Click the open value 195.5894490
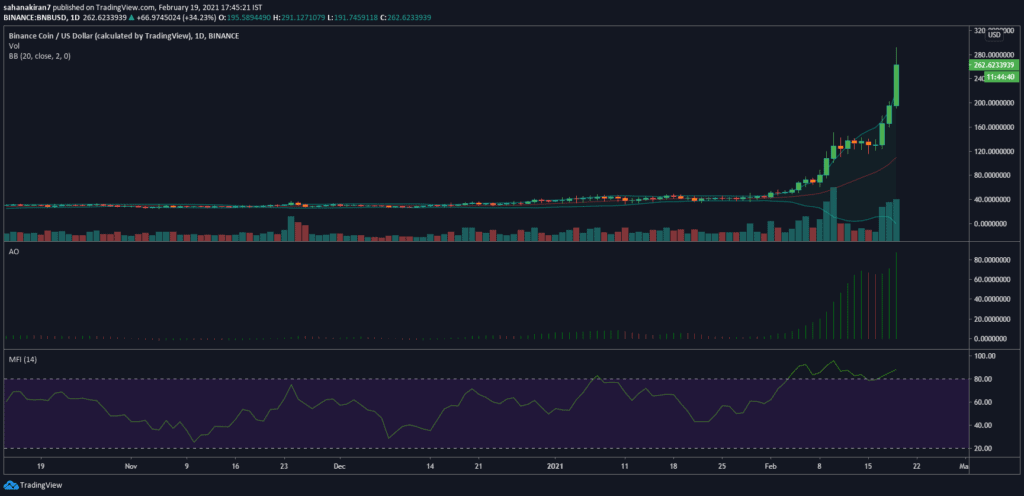The image size is (1024, 496). pos(249,18)
